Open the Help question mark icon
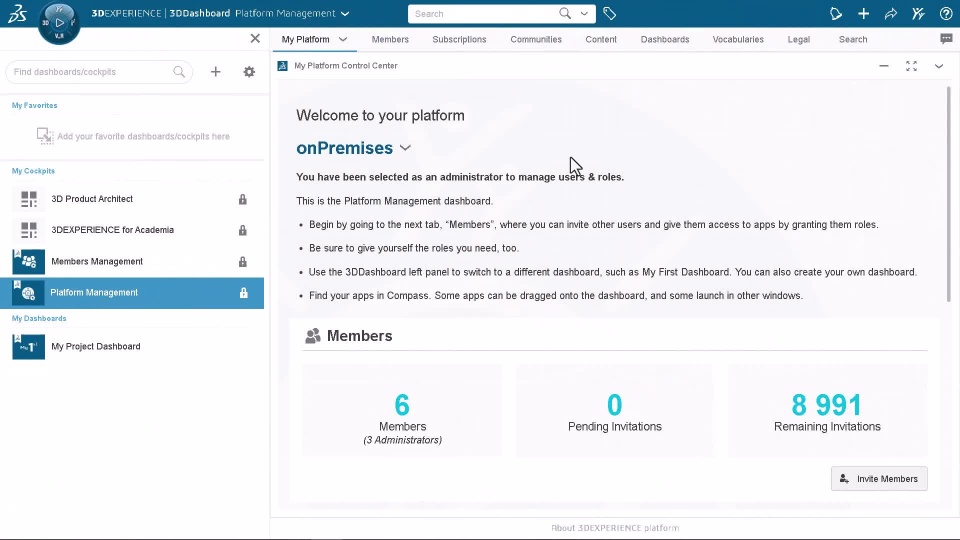This screenshot has width=960, height=540. pyautogui.click(x=946, y=13)
